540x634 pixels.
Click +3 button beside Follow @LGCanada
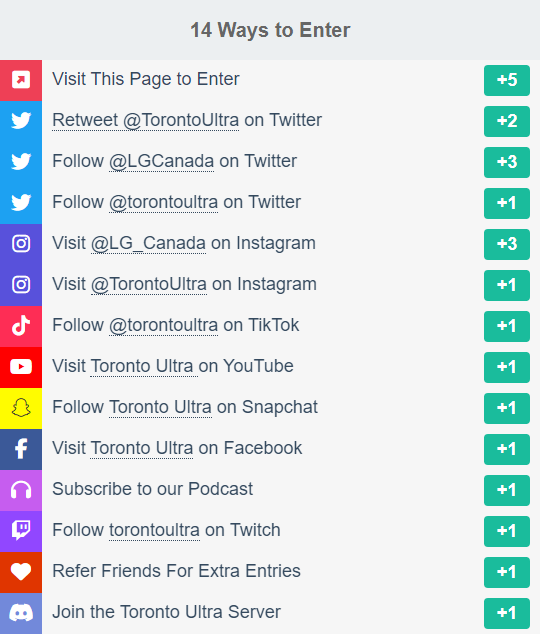(507, 162)
